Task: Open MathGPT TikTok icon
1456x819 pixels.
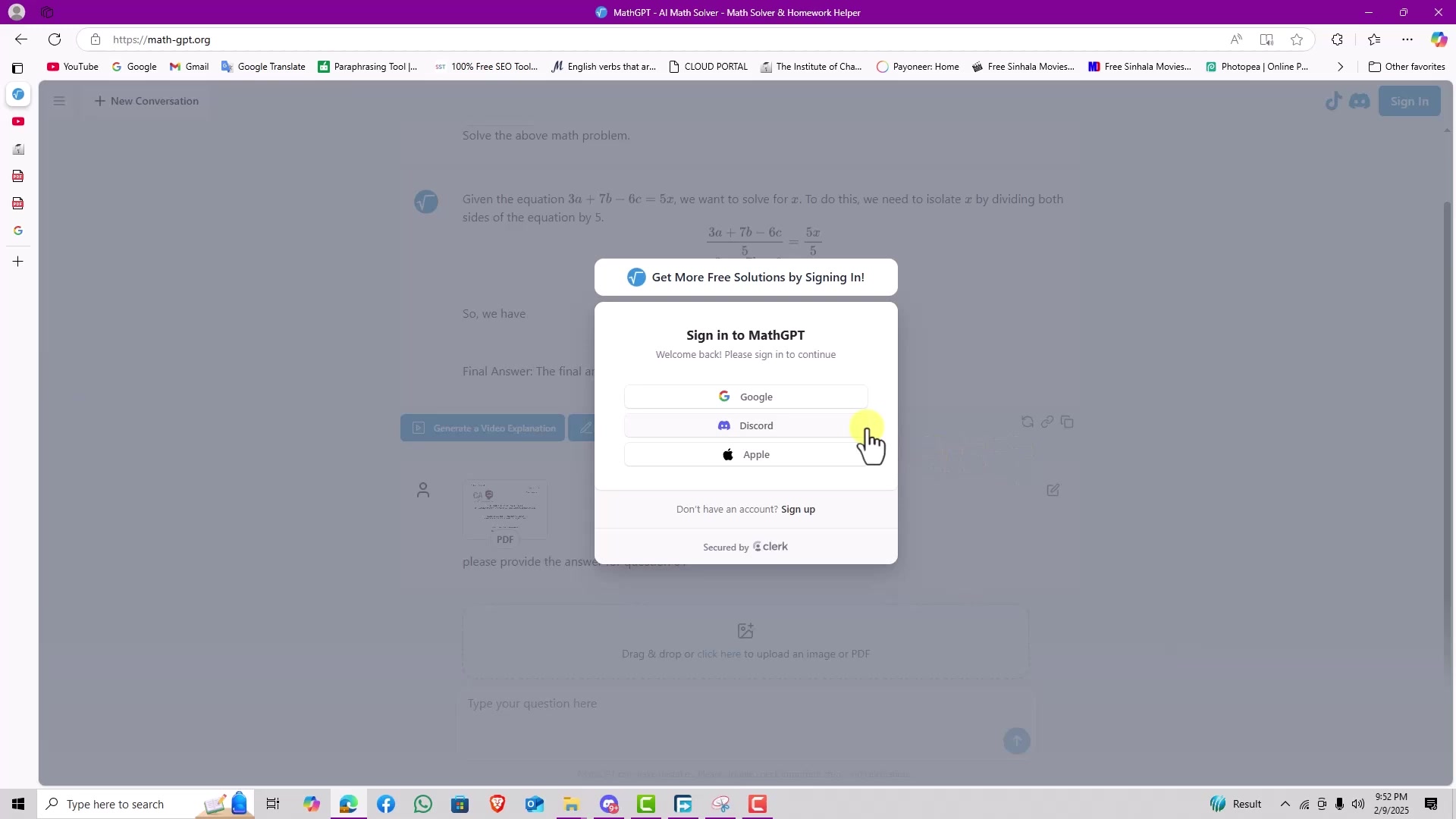Action: (1333, 101)
